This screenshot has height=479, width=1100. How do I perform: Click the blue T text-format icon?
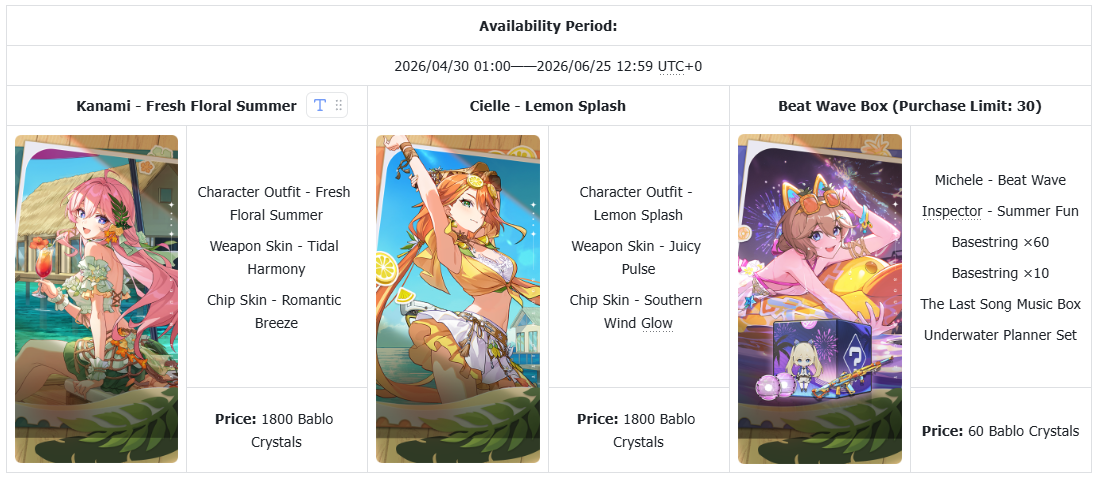click(x=320, y=106)
